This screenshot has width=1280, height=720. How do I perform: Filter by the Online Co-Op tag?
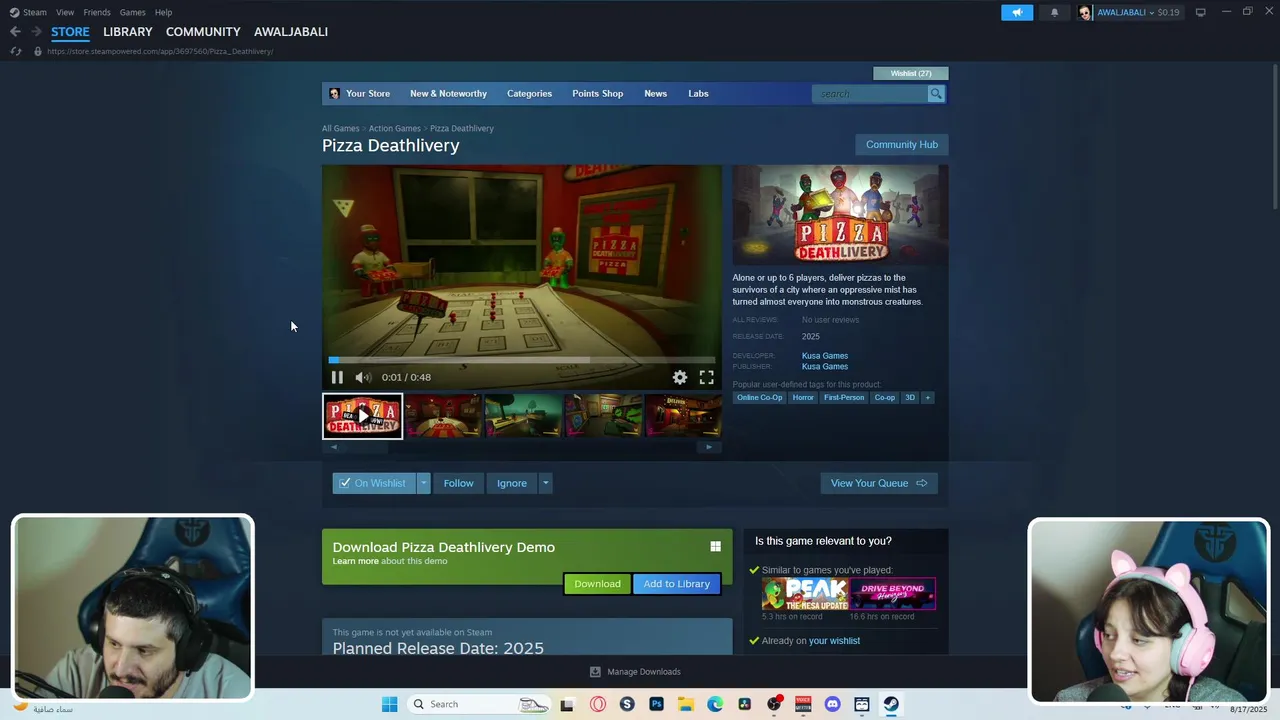click(x=760, y=397)
